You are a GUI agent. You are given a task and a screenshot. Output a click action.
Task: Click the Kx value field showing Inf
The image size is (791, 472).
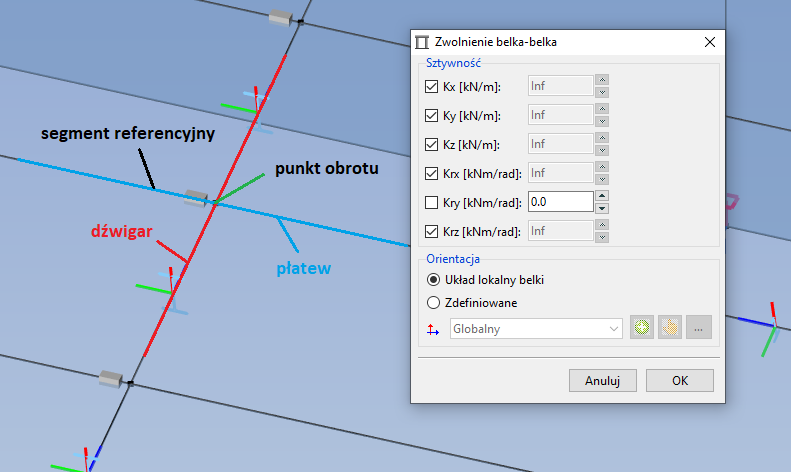coord(560,86)
